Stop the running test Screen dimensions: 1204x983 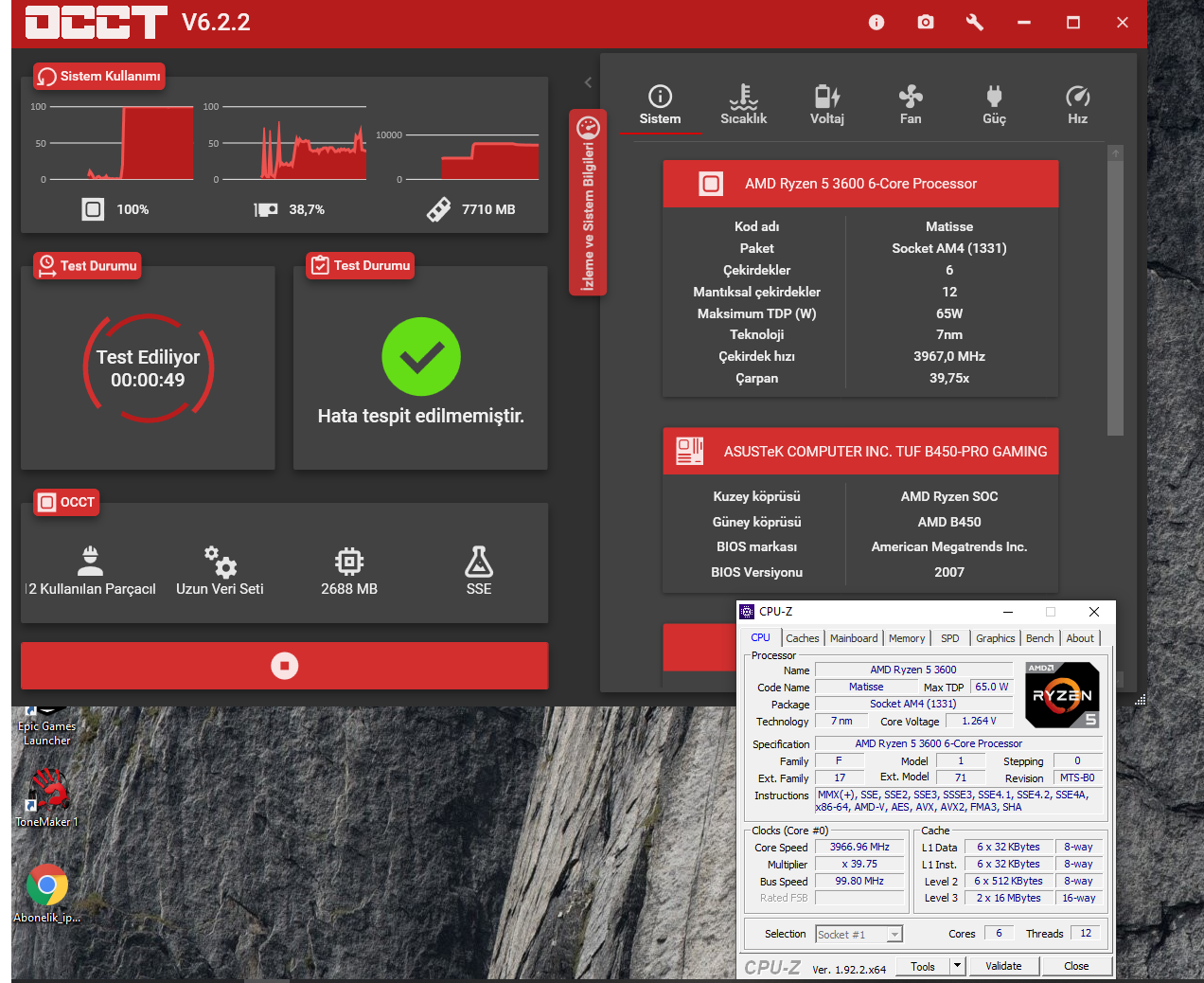[x=284, y=666]
